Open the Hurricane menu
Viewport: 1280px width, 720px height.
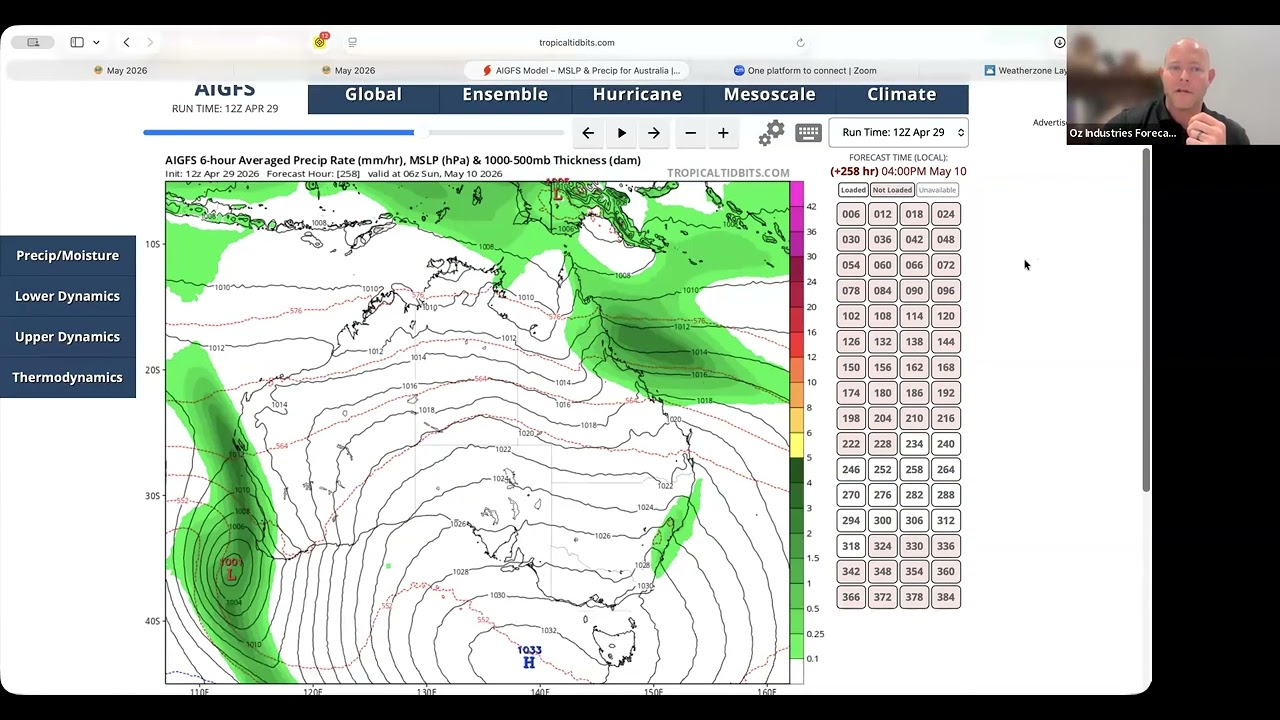(x=637, y=94)
